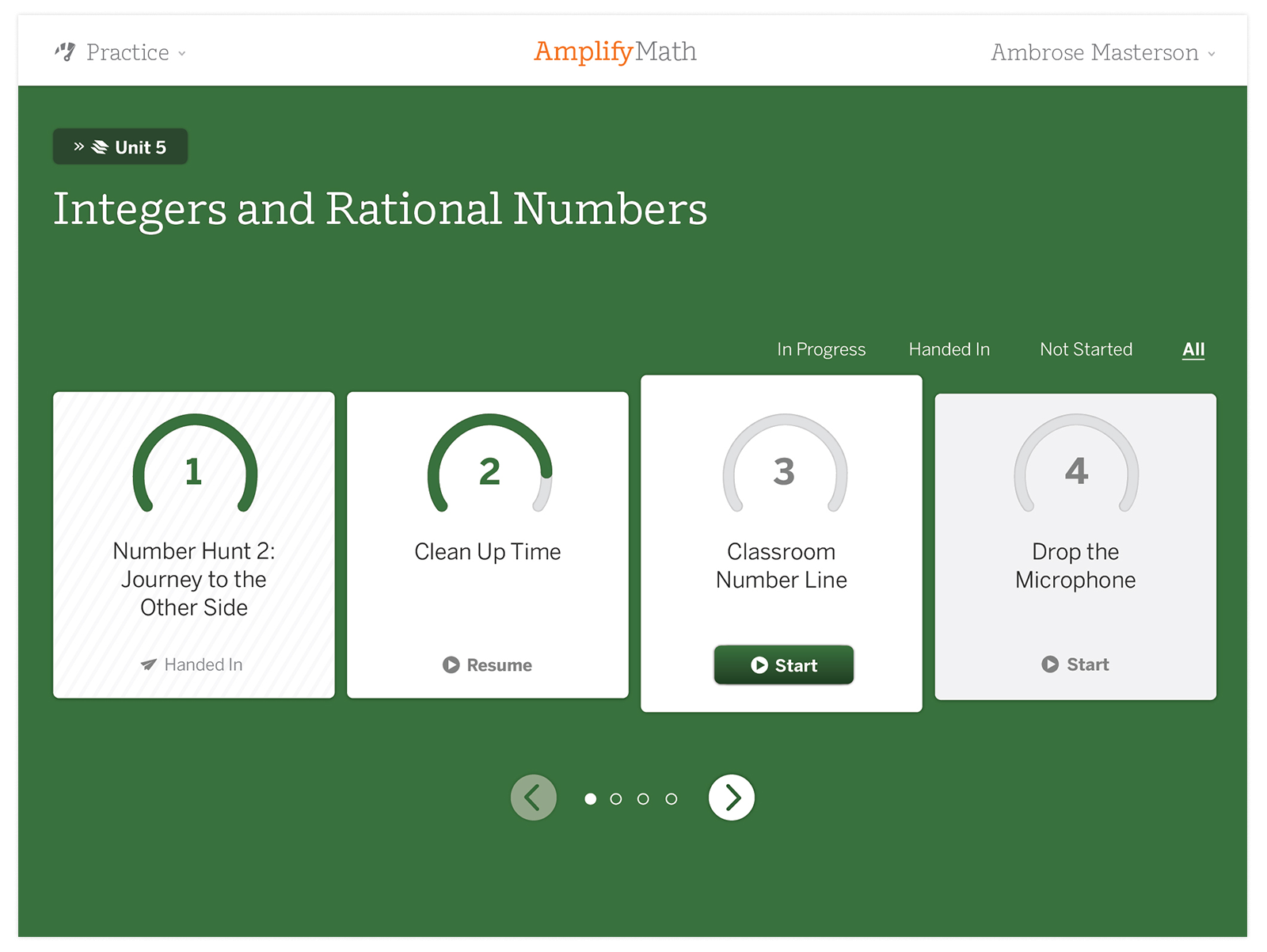
Task: Click the double chevron beside Unit 5
Action: [x=78, y=147]
